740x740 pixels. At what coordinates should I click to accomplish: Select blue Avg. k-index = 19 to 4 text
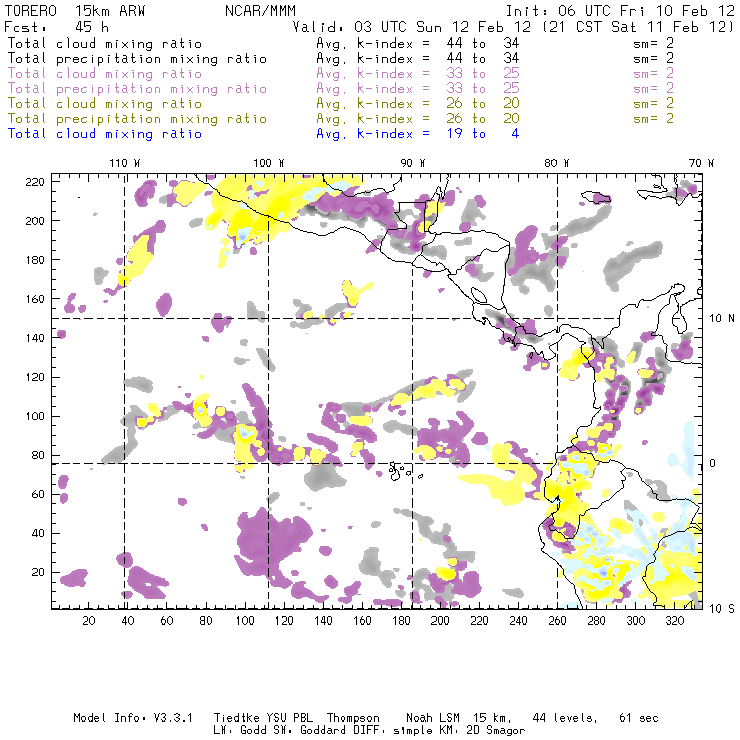pyautogui.click(x=418, y=134)
